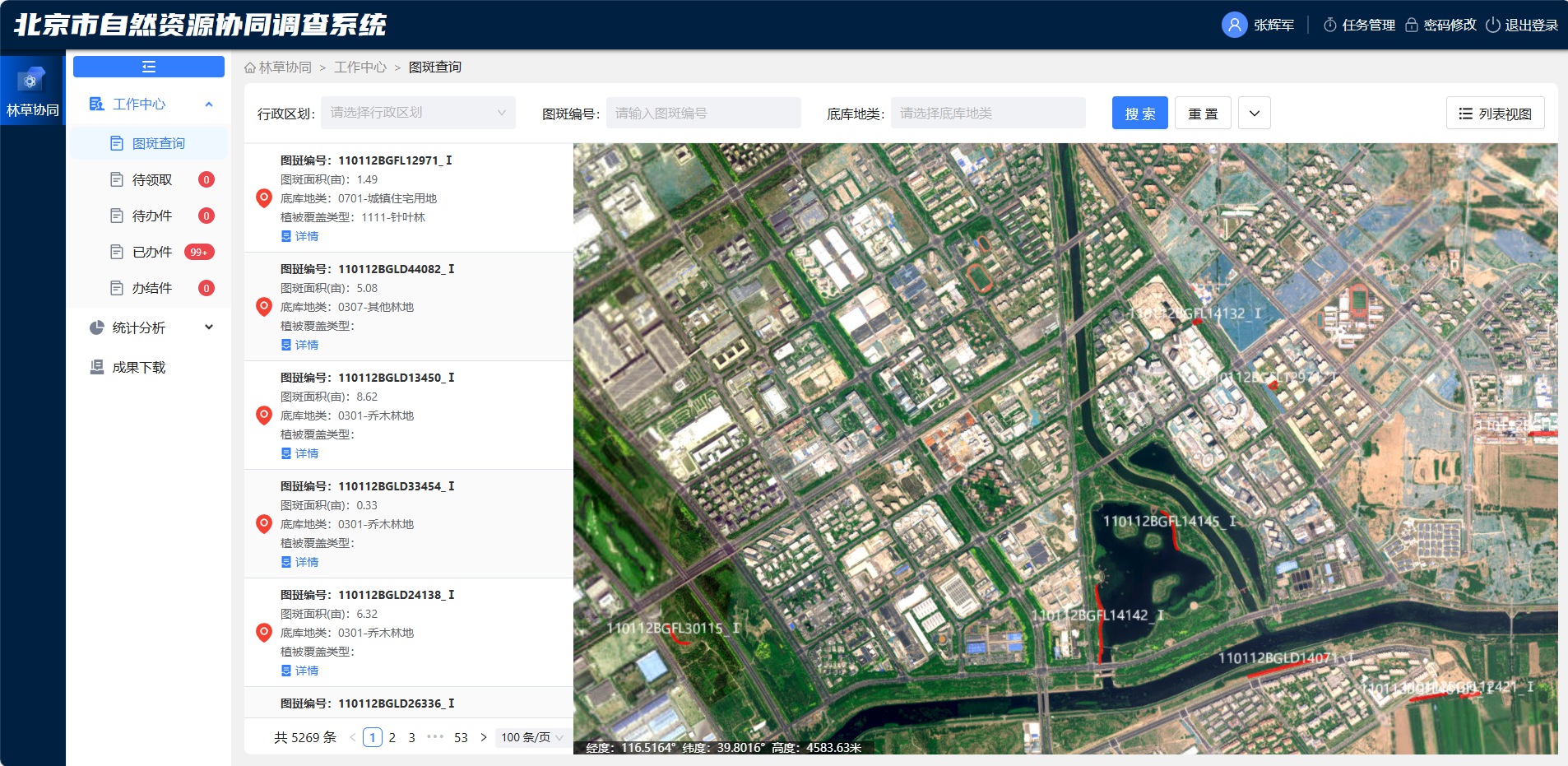Collapse the 工作中心 menu chevron

click(209, 104)
